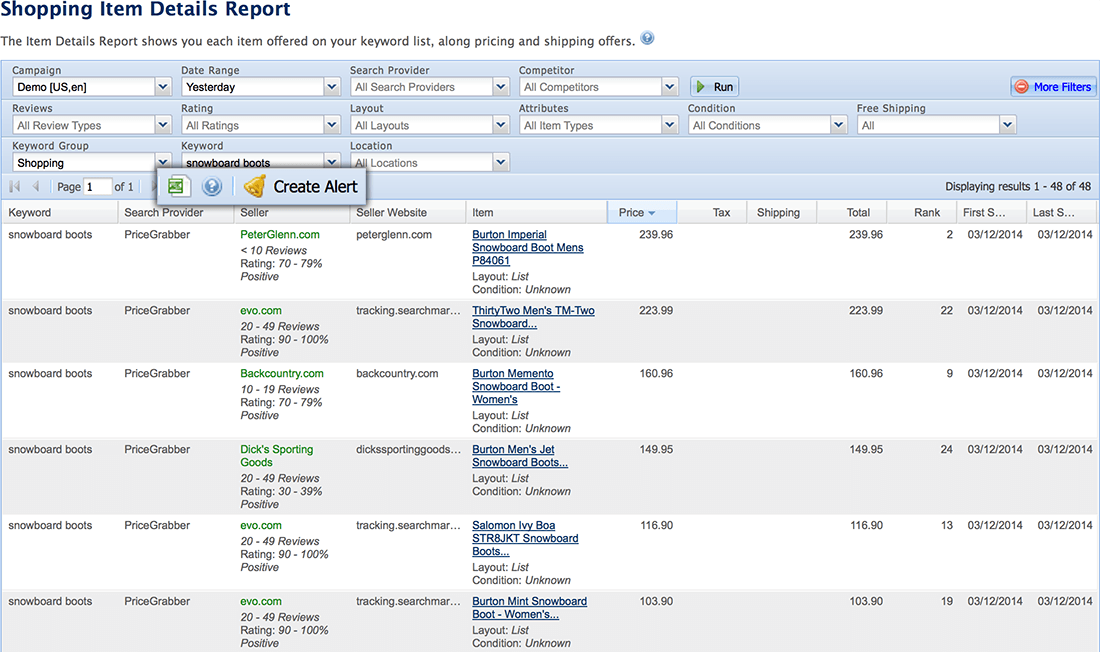1100x652 pixels.
Task: Sort by the Seller column header
Action: coord(292,212)
